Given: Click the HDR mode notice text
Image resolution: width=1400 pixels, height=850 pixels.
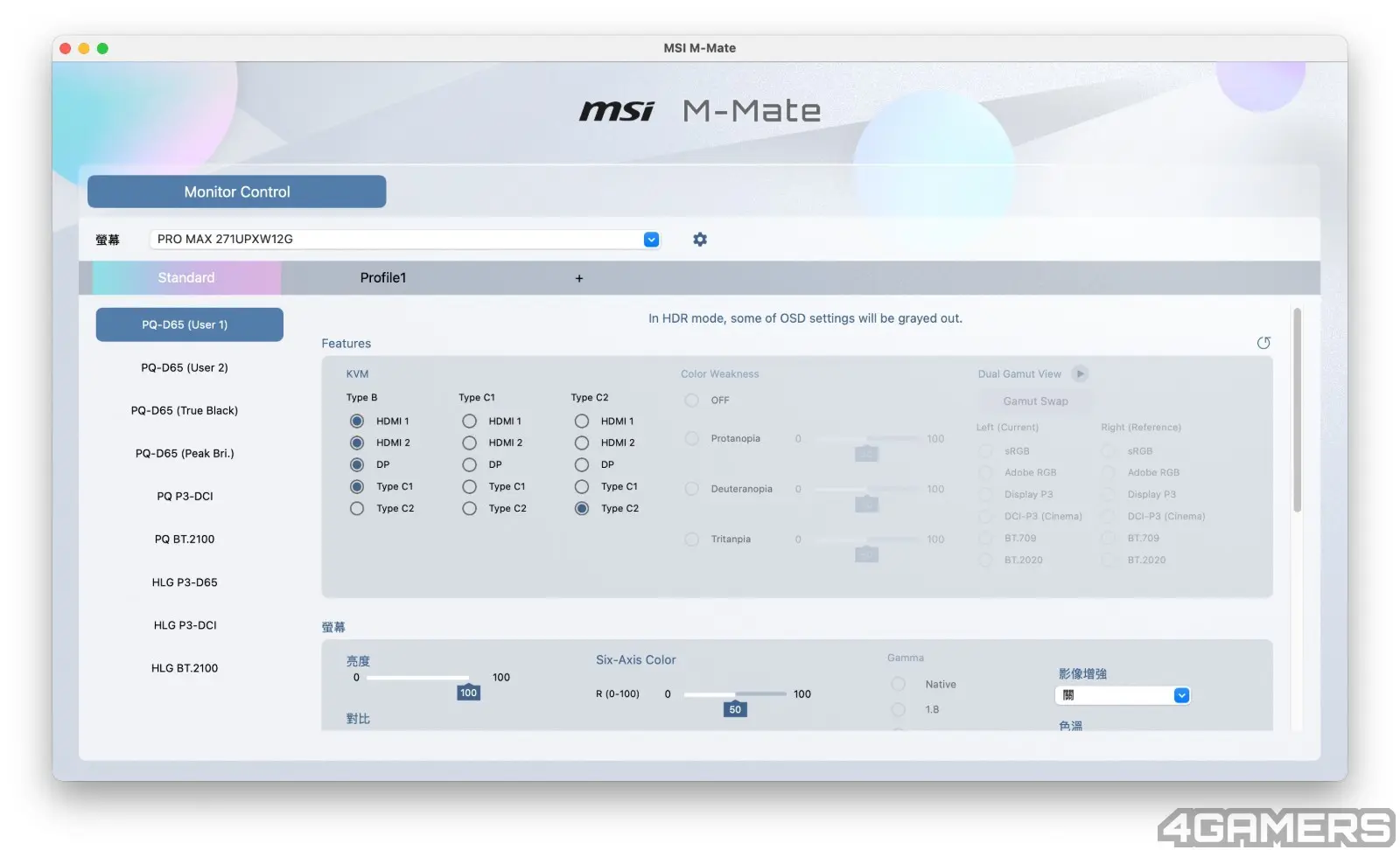Looking at the screenshot, I should point(805,318).
